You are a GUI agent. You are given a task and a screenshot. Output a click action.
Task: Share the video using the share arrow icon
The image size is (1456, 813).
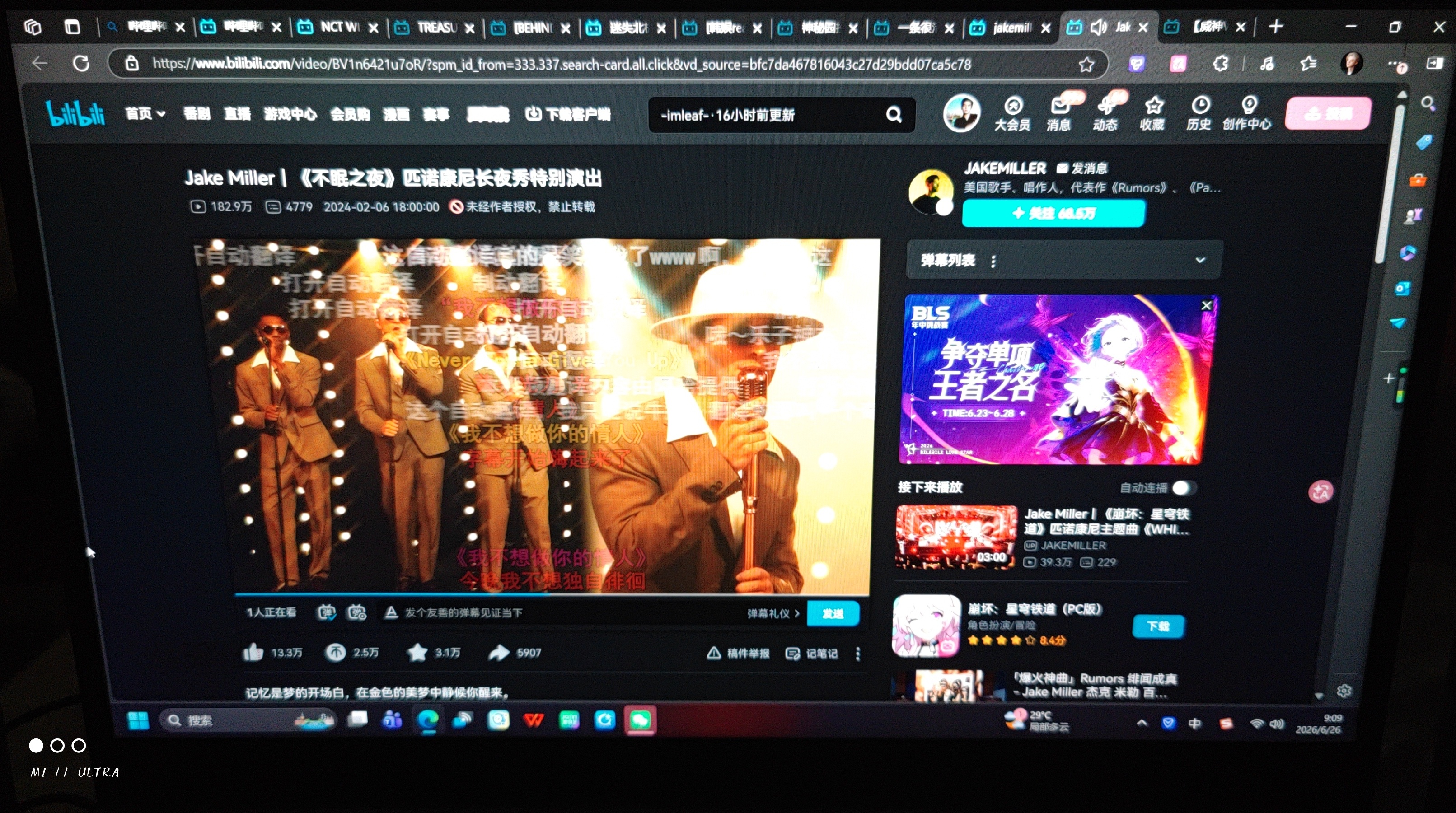click(x=499, y=653)
